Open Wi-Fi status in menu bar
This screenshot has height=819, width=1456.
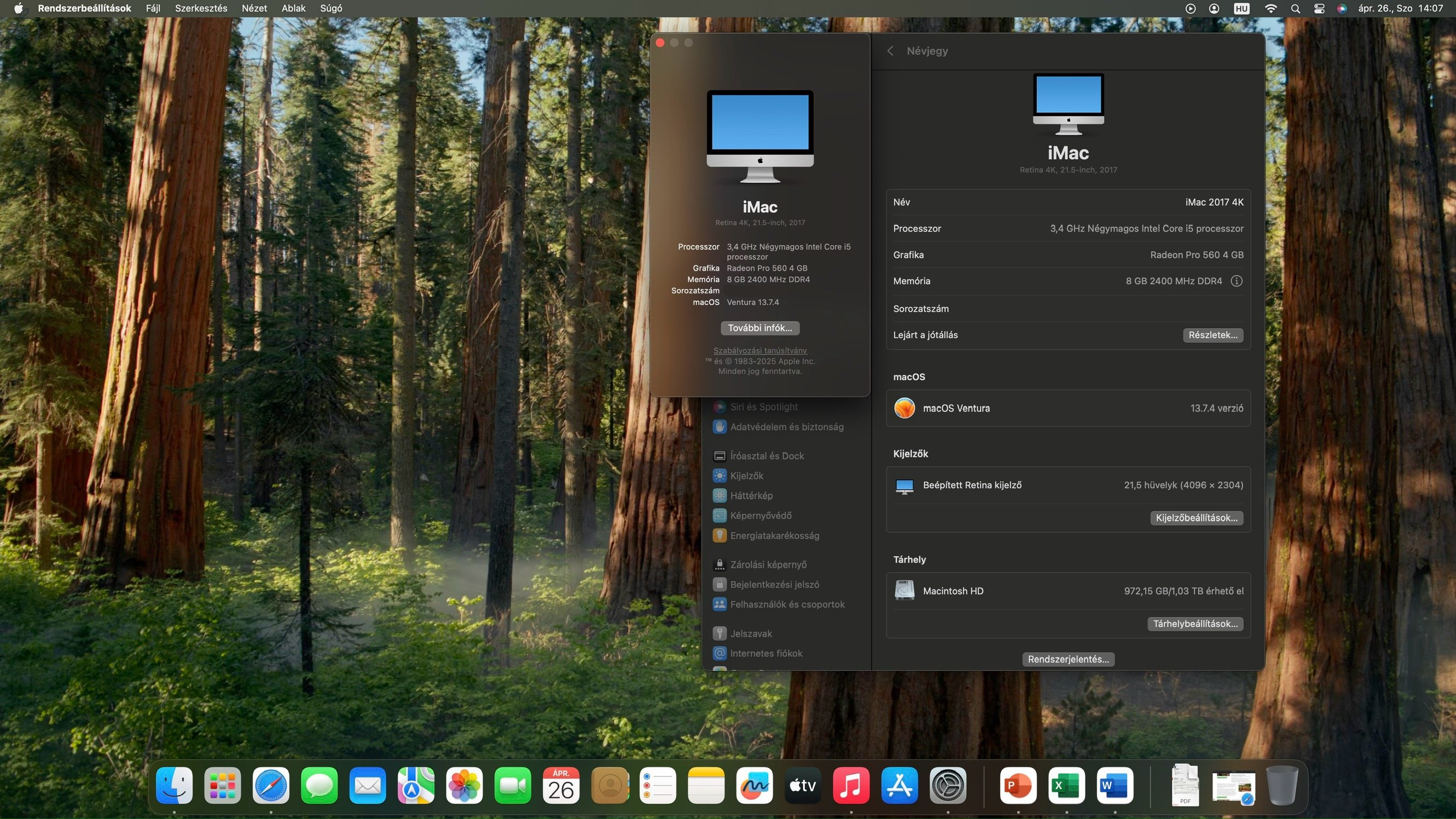(1271, 8)
